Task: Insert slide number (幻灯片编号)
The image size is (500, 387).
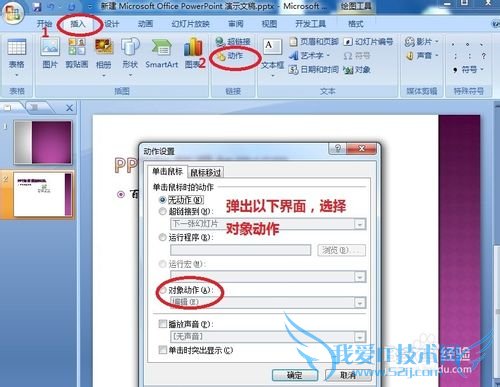Action: [x=368, y=42]
